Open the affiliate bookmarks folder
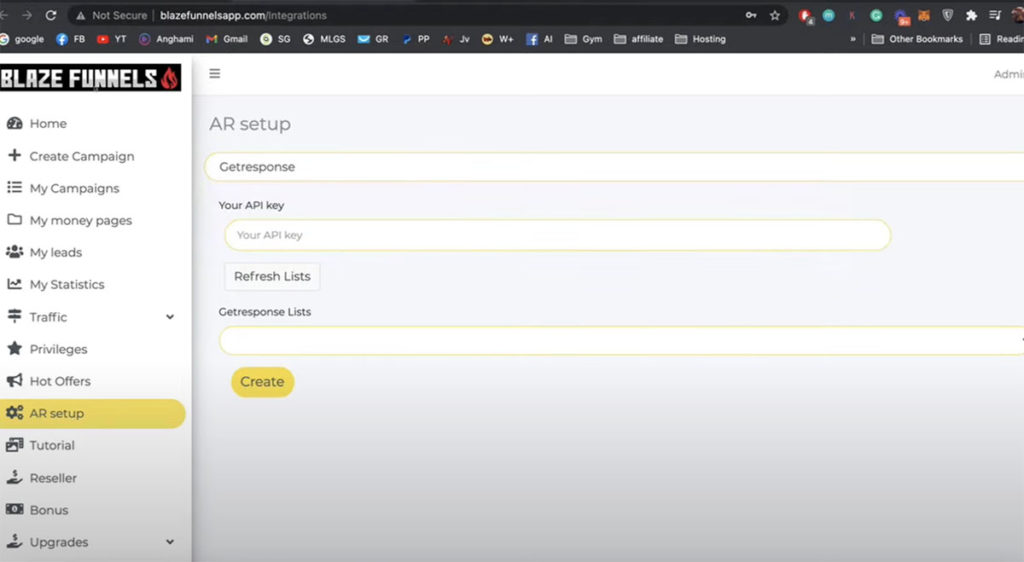This screenshot has height=562, width=1024. [x=638, y=39]
